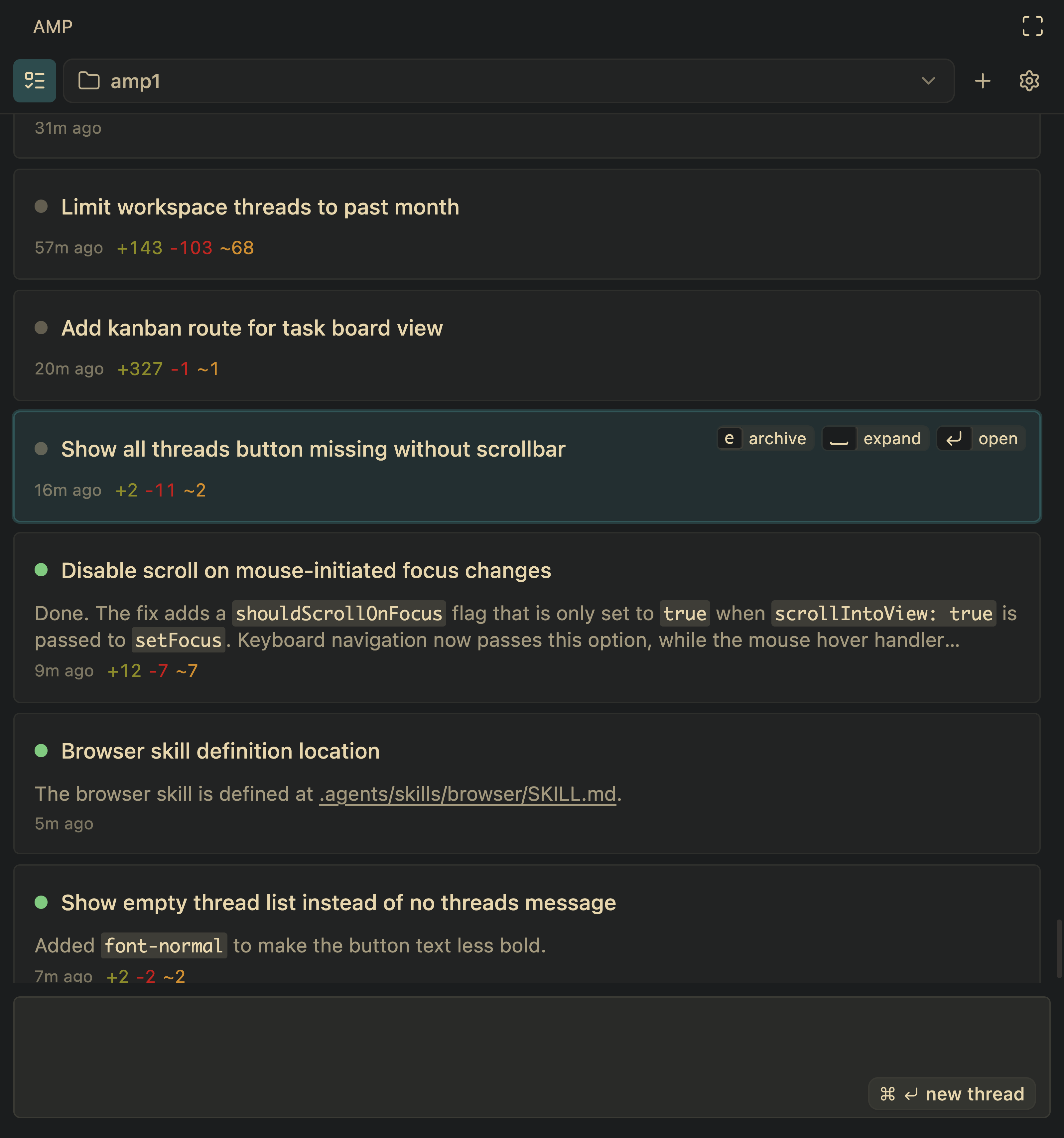The width and height of the screenshot is (1064, 1138).
Task: Click the folder icon beside amp1
Action: (x=89, y=81)
